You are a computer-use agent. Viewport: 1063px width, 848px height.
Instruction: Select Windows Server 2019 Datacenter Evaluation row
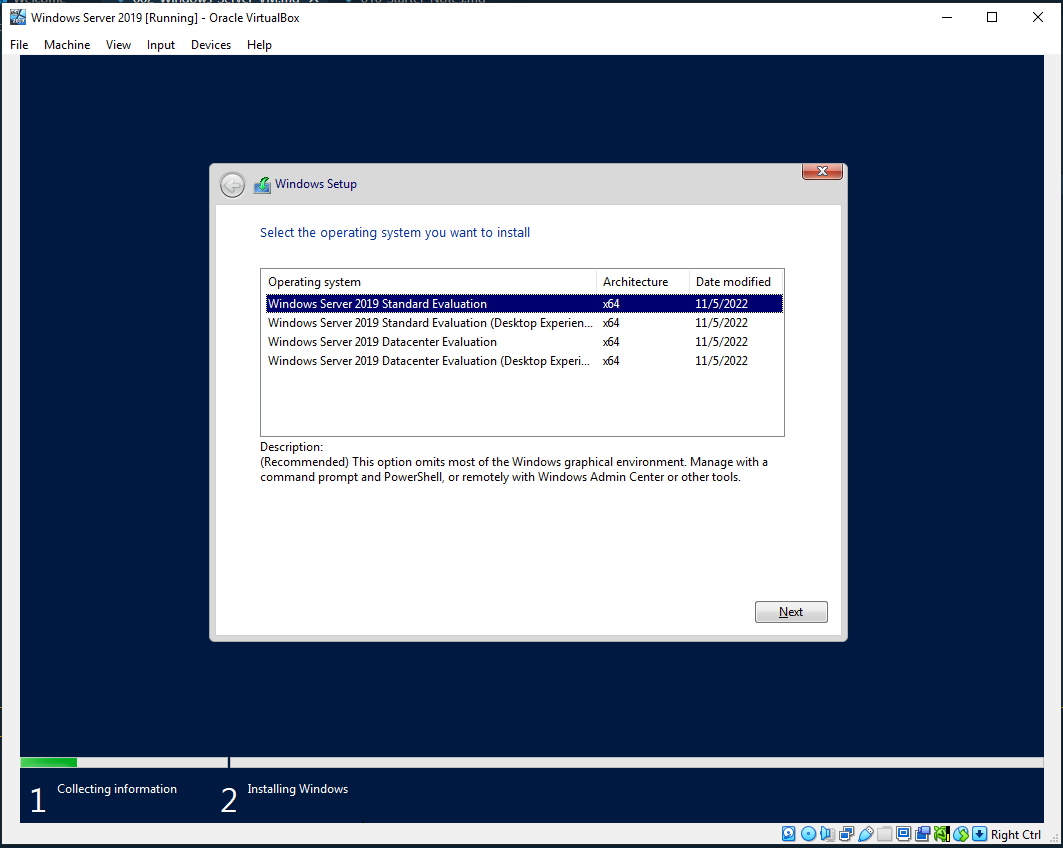[x=524, y=342]
